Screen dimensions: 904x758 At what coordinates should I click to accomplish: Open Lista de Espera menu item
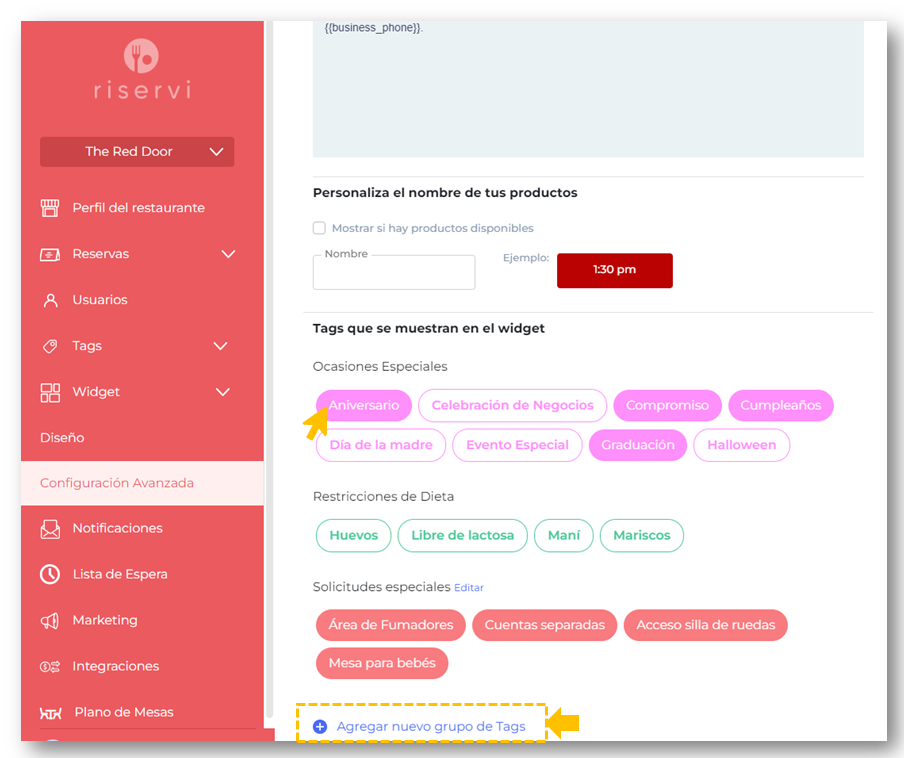click(x=120, y=574)
